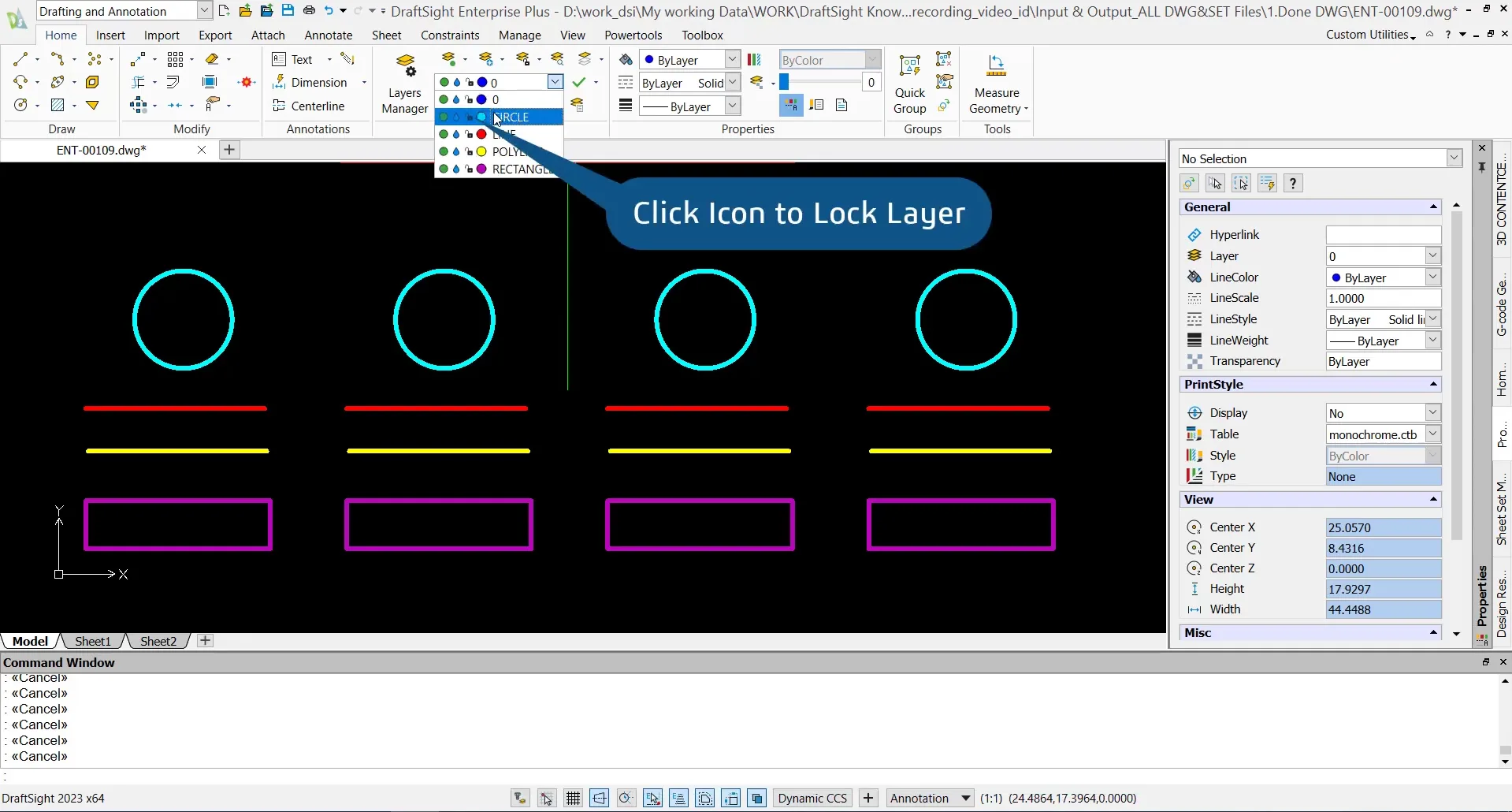Click the Pattern array tool icon
This screenshot has height=812, width=1512.
coord(175,59)
